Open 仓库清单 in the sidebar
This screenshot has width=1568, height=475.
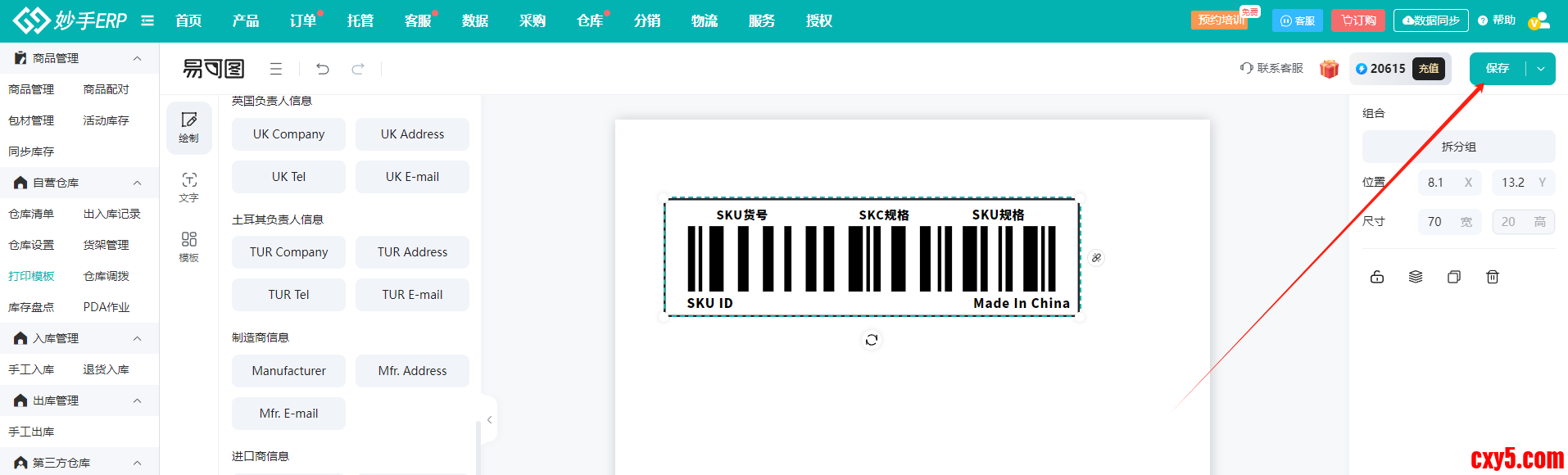[x=31, y=214]
